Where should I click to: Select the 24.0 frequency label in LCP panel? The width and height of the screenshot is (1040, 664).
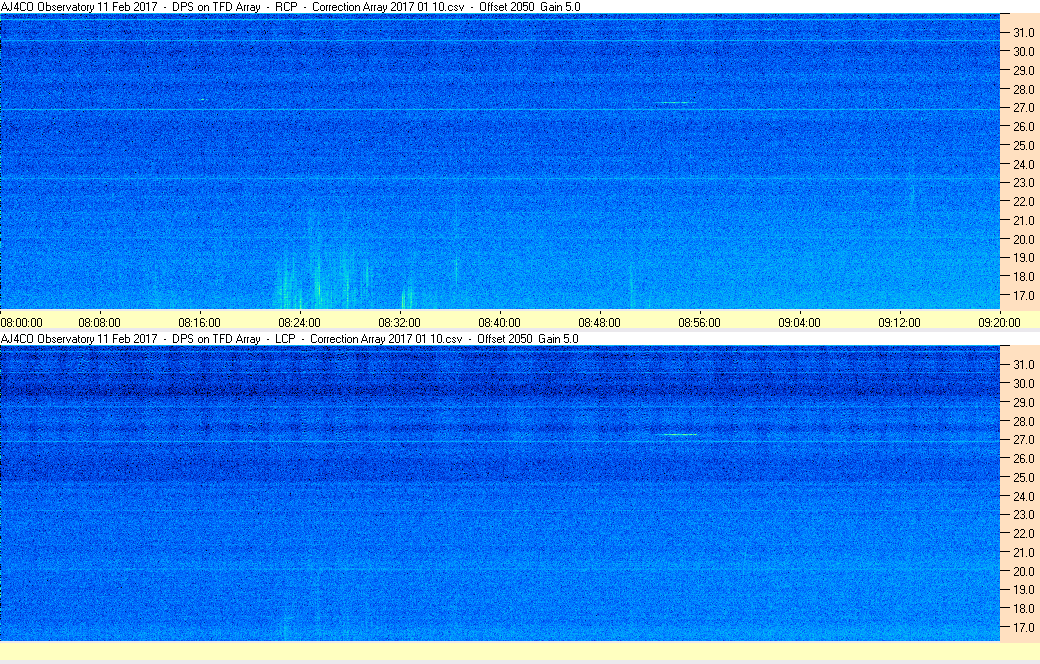[x=1023, y=496]
